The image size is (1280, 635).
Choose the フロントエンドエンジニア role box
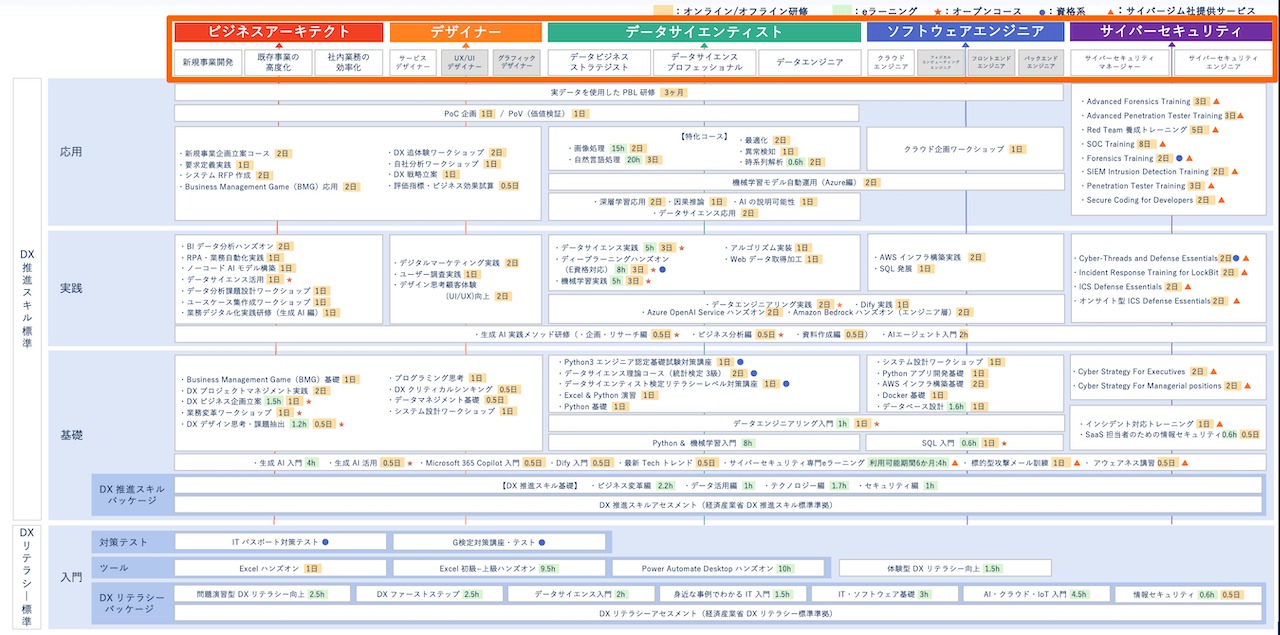click(x=991, y=63)
